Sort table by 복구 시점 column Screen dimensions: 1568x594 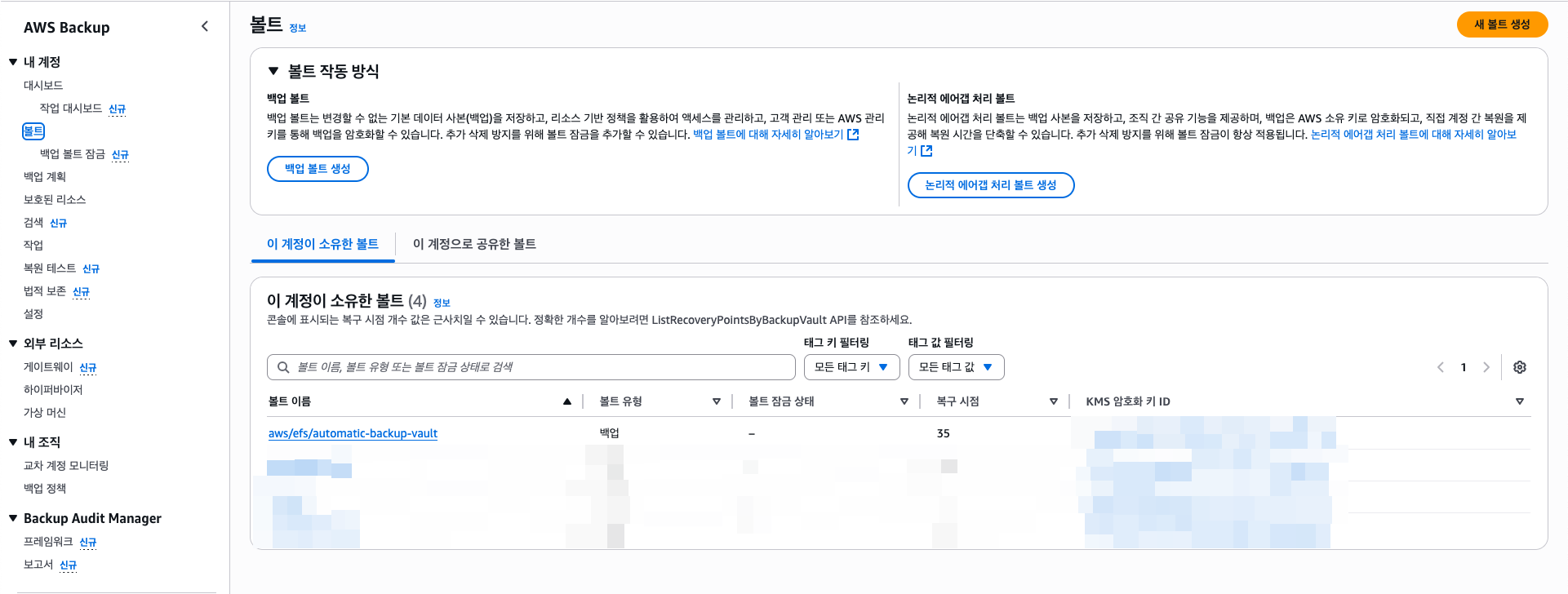coord(1053,401)
